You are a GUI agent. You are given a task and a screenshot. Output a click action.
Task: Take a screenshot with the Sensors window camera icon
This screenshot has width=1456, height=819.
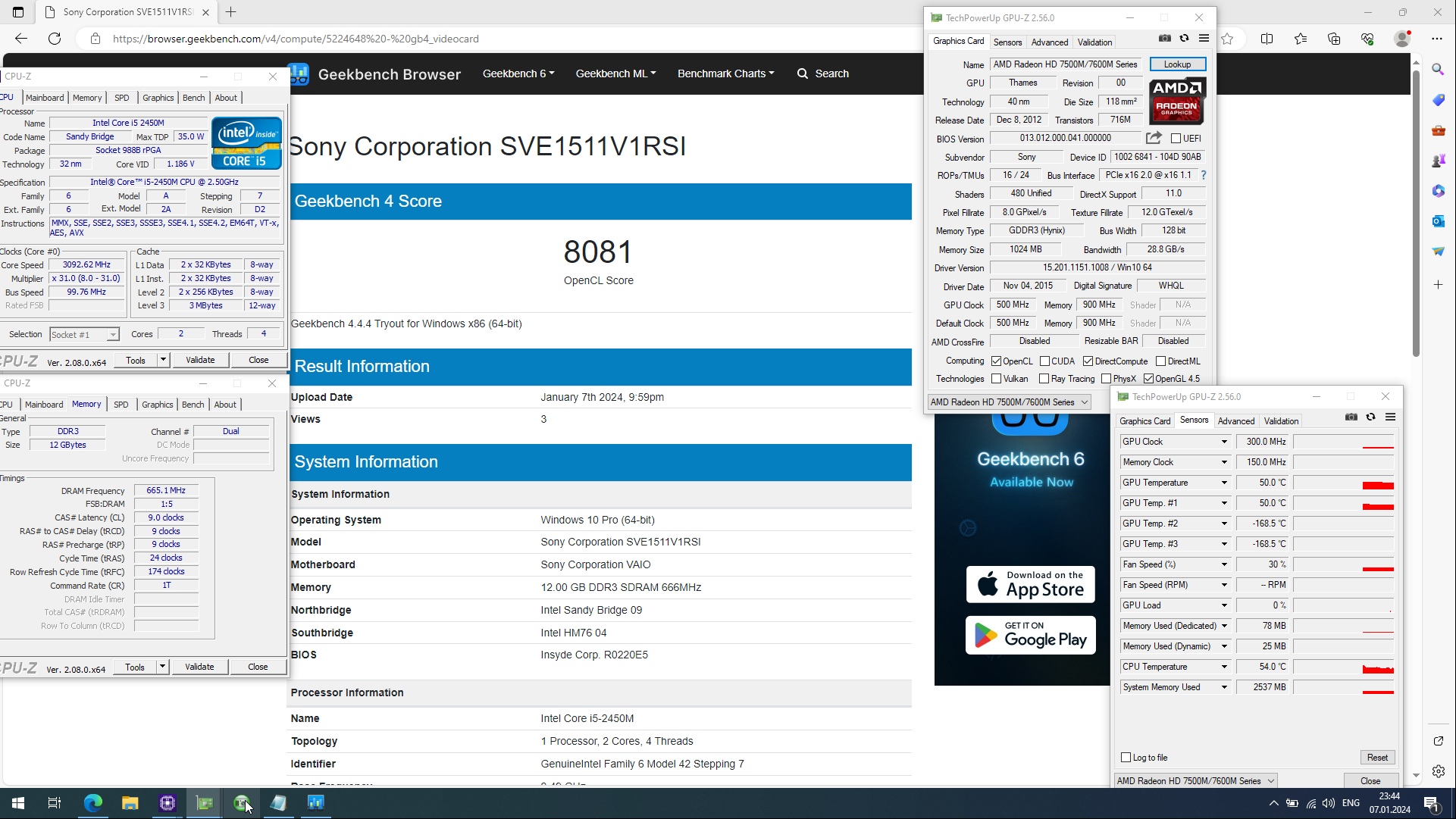[x=1351, y=417]
